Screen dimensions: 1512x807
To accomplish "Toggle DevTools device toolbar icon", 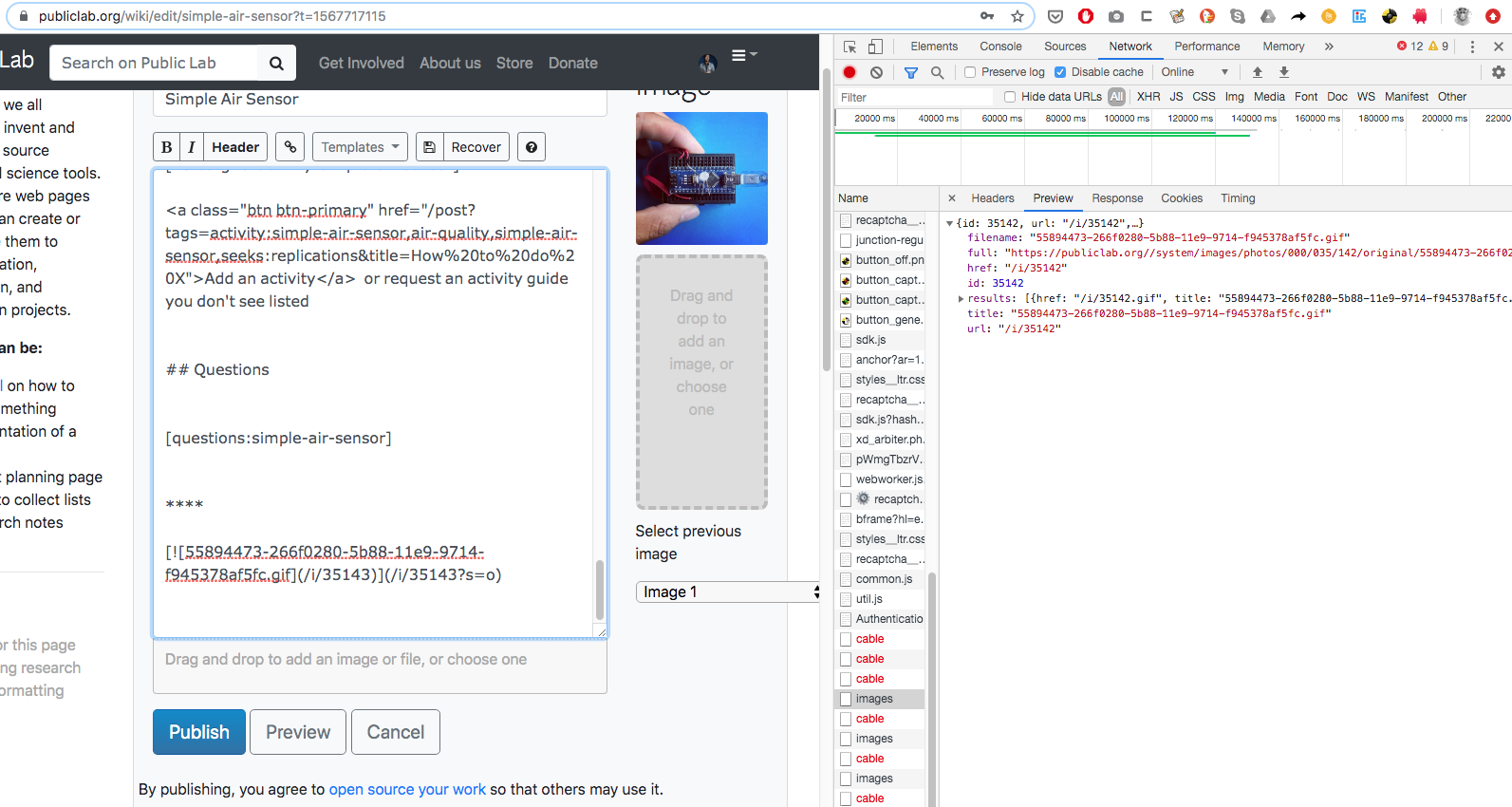I will tap(875, 47).
